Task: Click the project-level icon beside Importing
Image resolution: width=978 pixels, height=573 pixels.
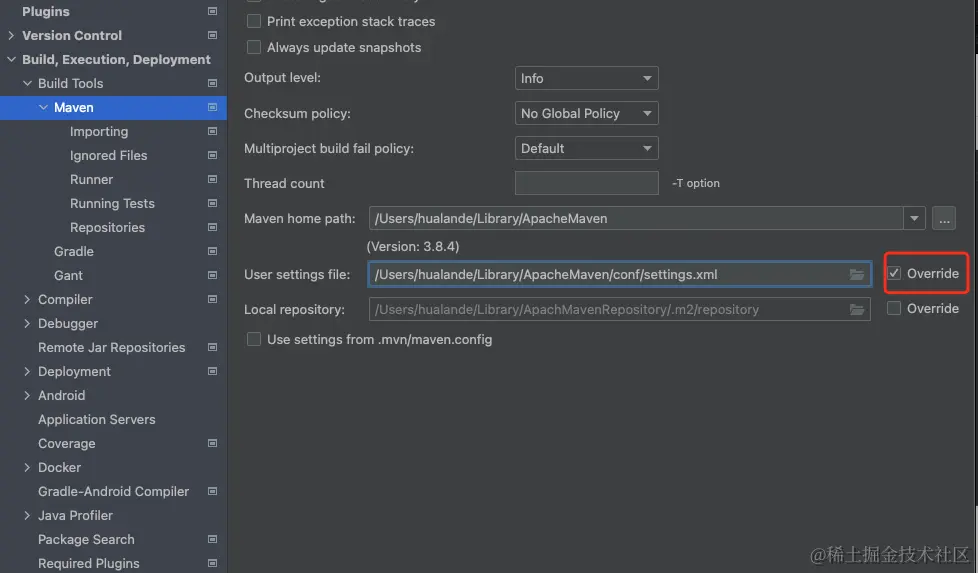Action: point(212,132)
